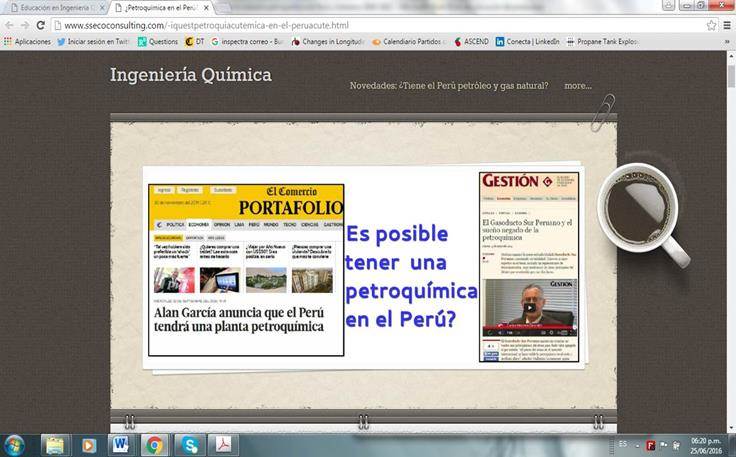Open the Propane Tank Explosion bookmark

click(x=603, y=42)
